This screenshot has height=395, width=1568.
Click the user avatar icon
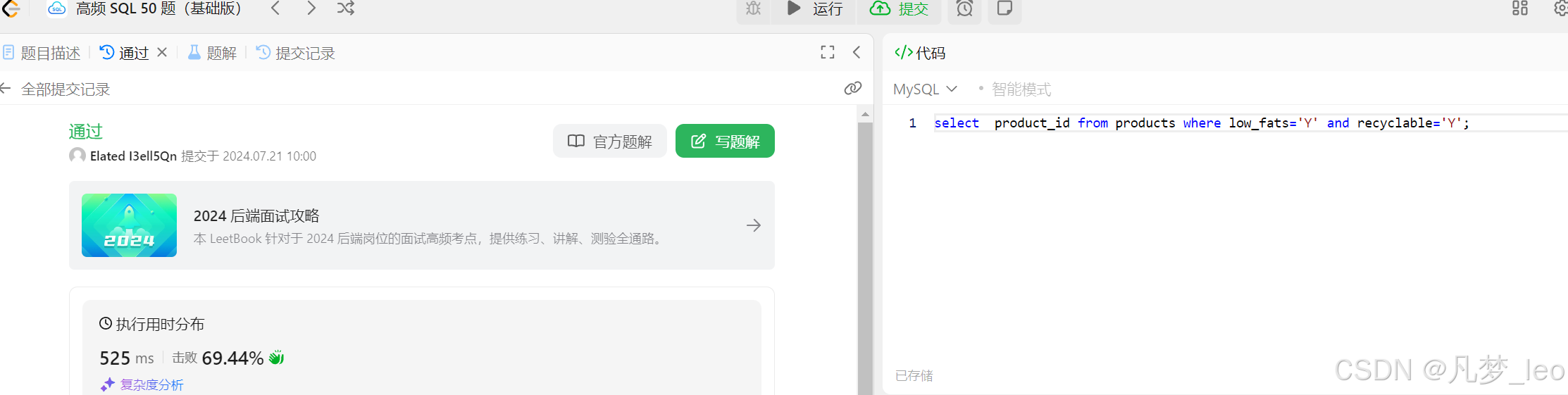coord(77,155)
